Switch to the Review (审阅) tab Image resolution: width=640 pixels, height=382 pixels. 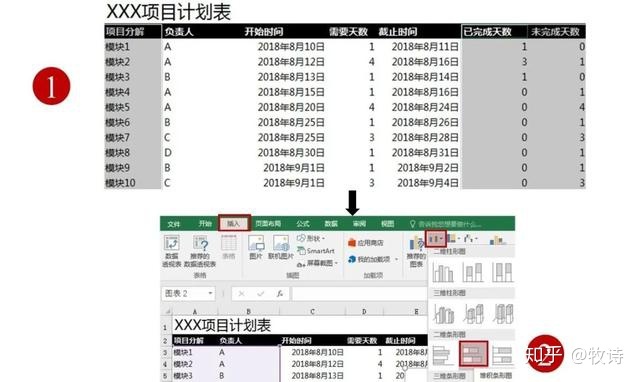[359, 224]
